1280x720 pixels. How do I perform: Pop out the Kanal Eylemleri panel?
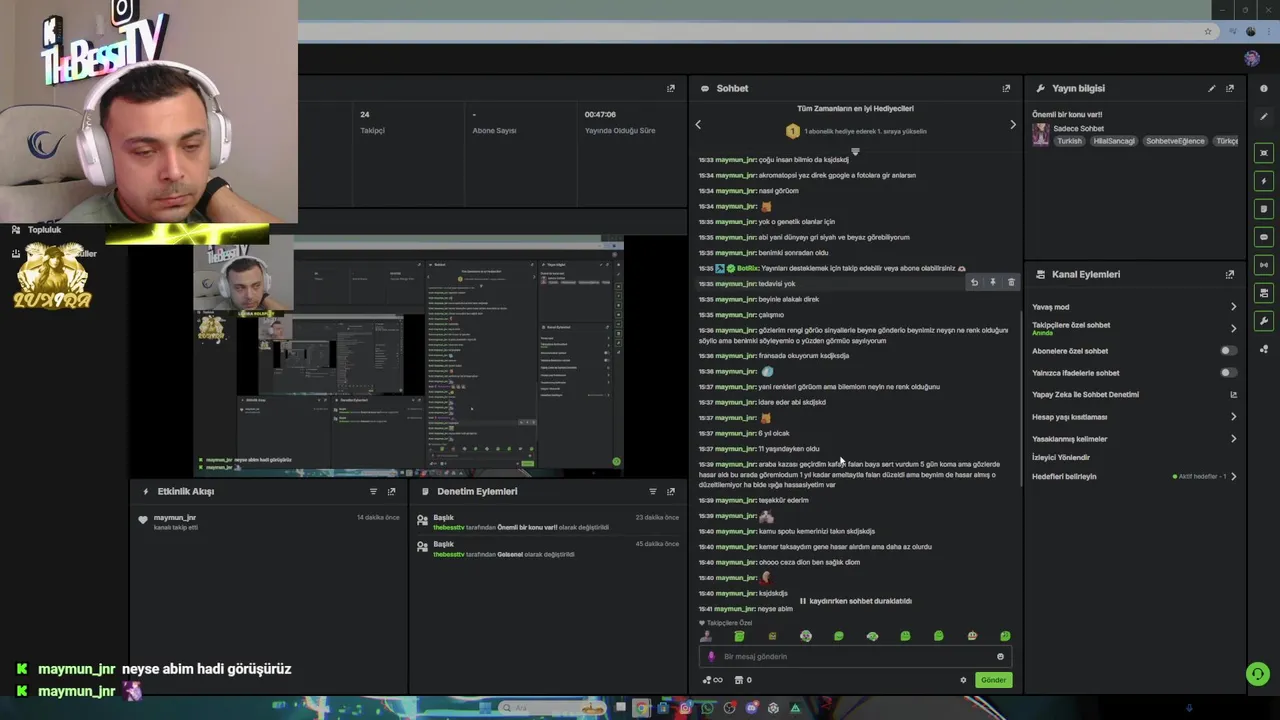coord(1230,274)
